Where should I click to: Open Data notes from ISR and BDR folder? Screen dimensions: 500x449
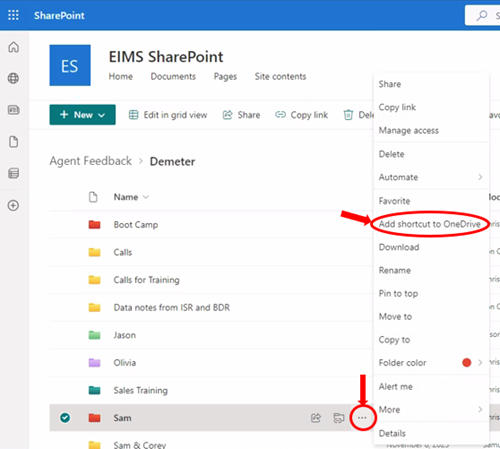pos(172,307)
